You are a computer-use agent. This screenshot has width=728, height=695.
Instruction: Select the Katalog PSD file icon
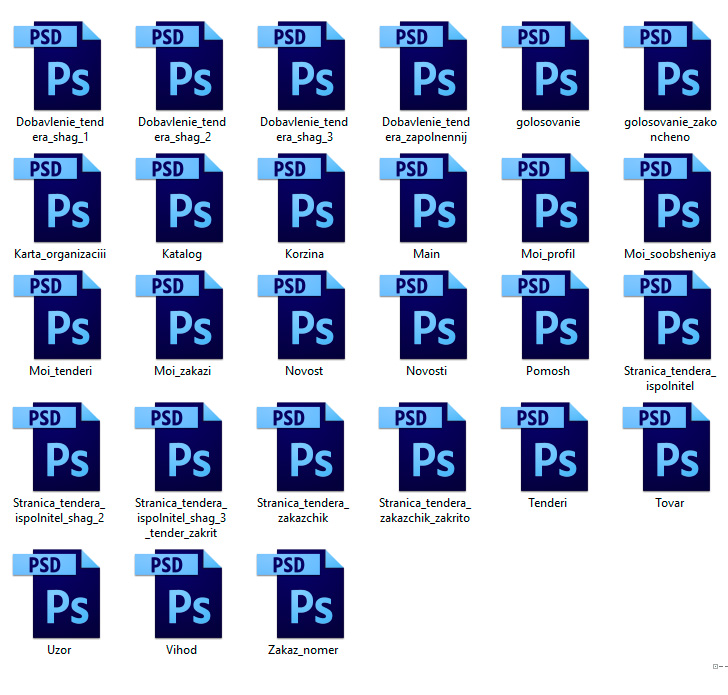(x=180, y=198)
